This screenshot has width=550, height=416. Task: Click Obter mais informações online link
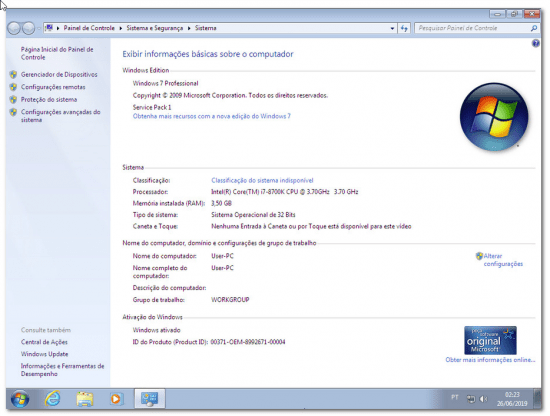490,360
